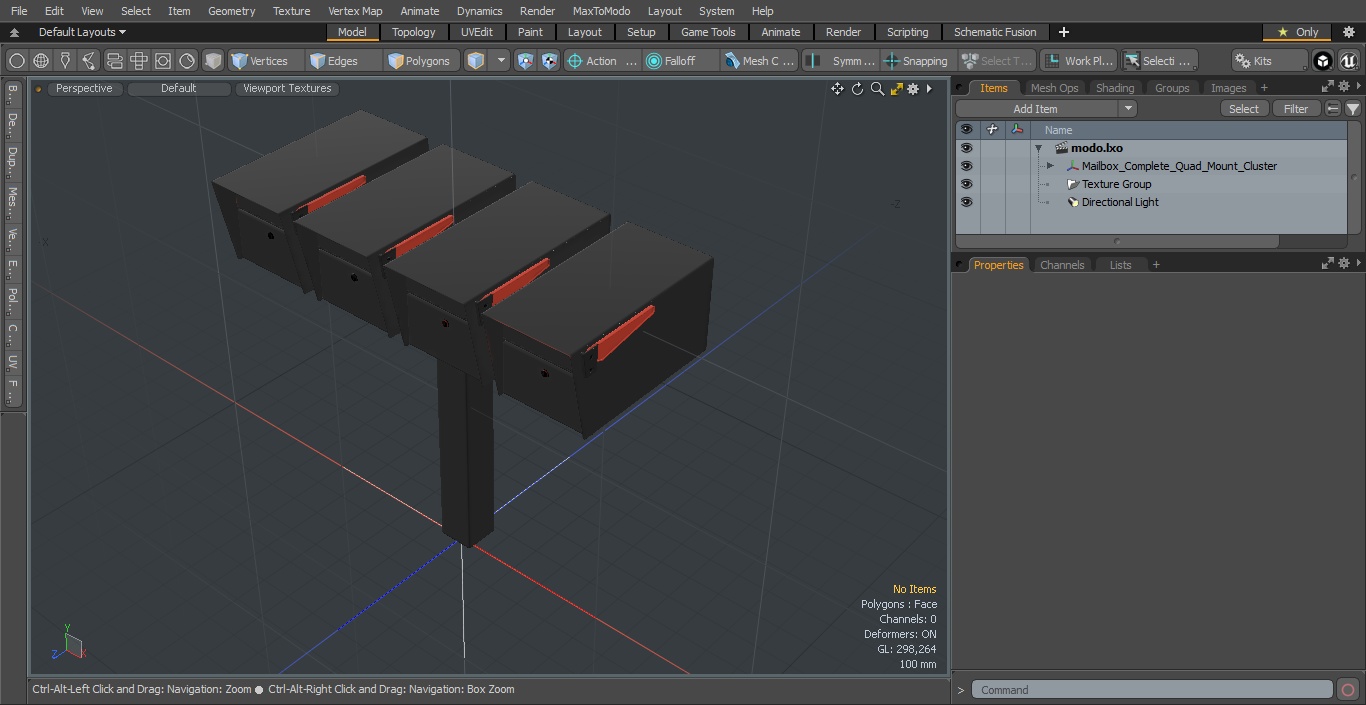1366x705 pixels.
Task: Click the viewport zoom magnifier icon
Action: 877,89
